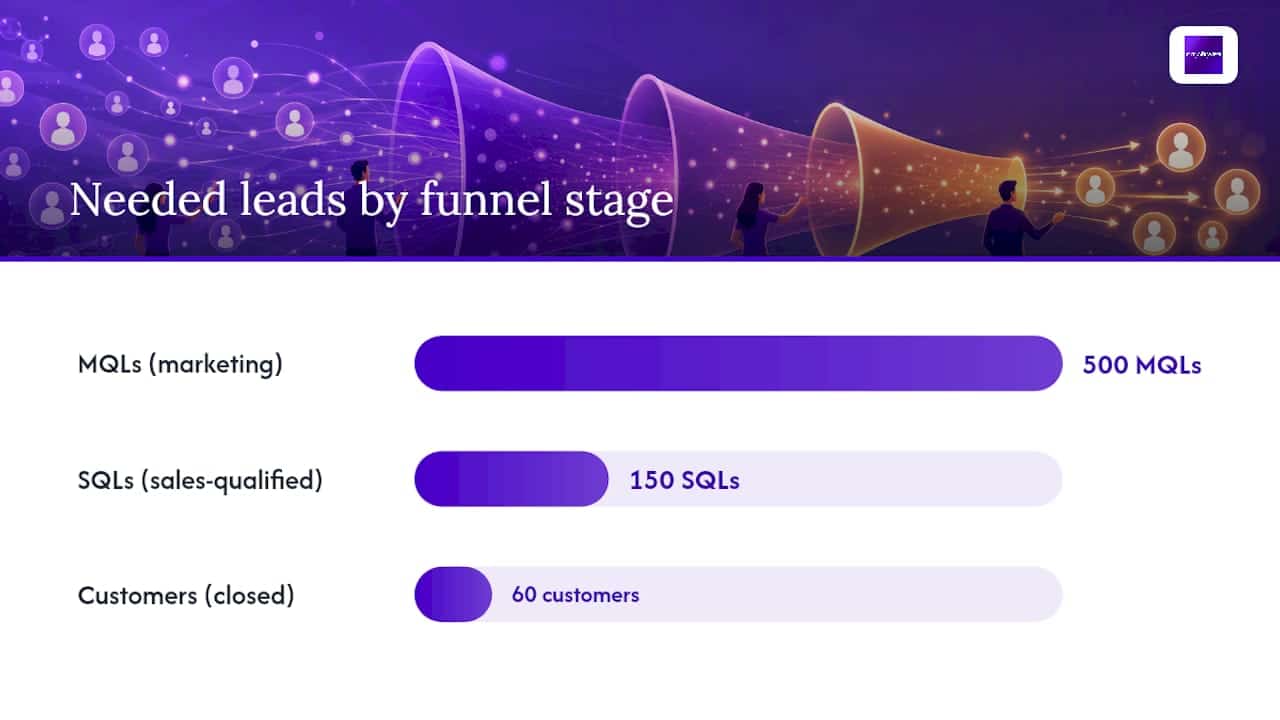Viewport: 1280px width, 720px height.
Task: Click the slide title Needed leads by funnel stage
Action: click(371, 200)
